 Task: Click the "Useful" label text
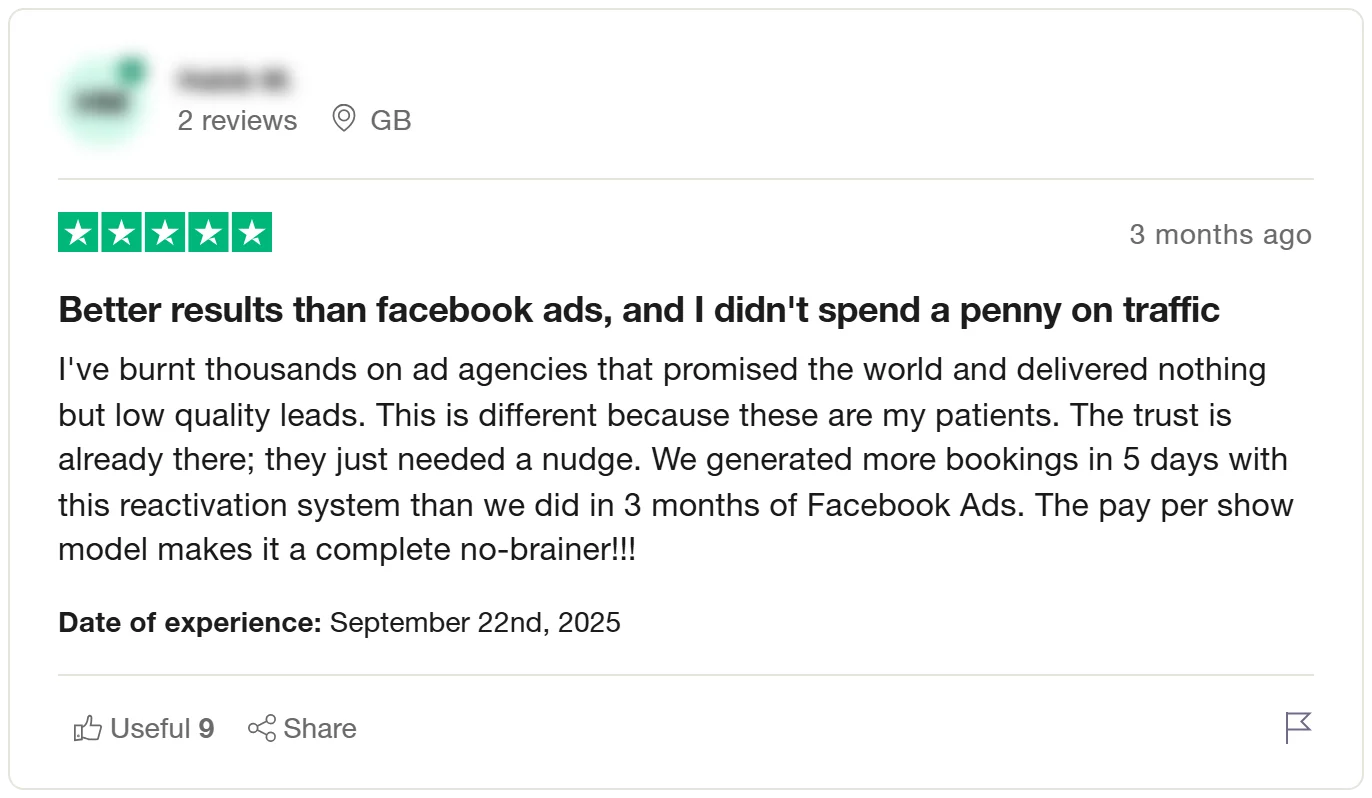pyautogui.click(x=150, y=728)
